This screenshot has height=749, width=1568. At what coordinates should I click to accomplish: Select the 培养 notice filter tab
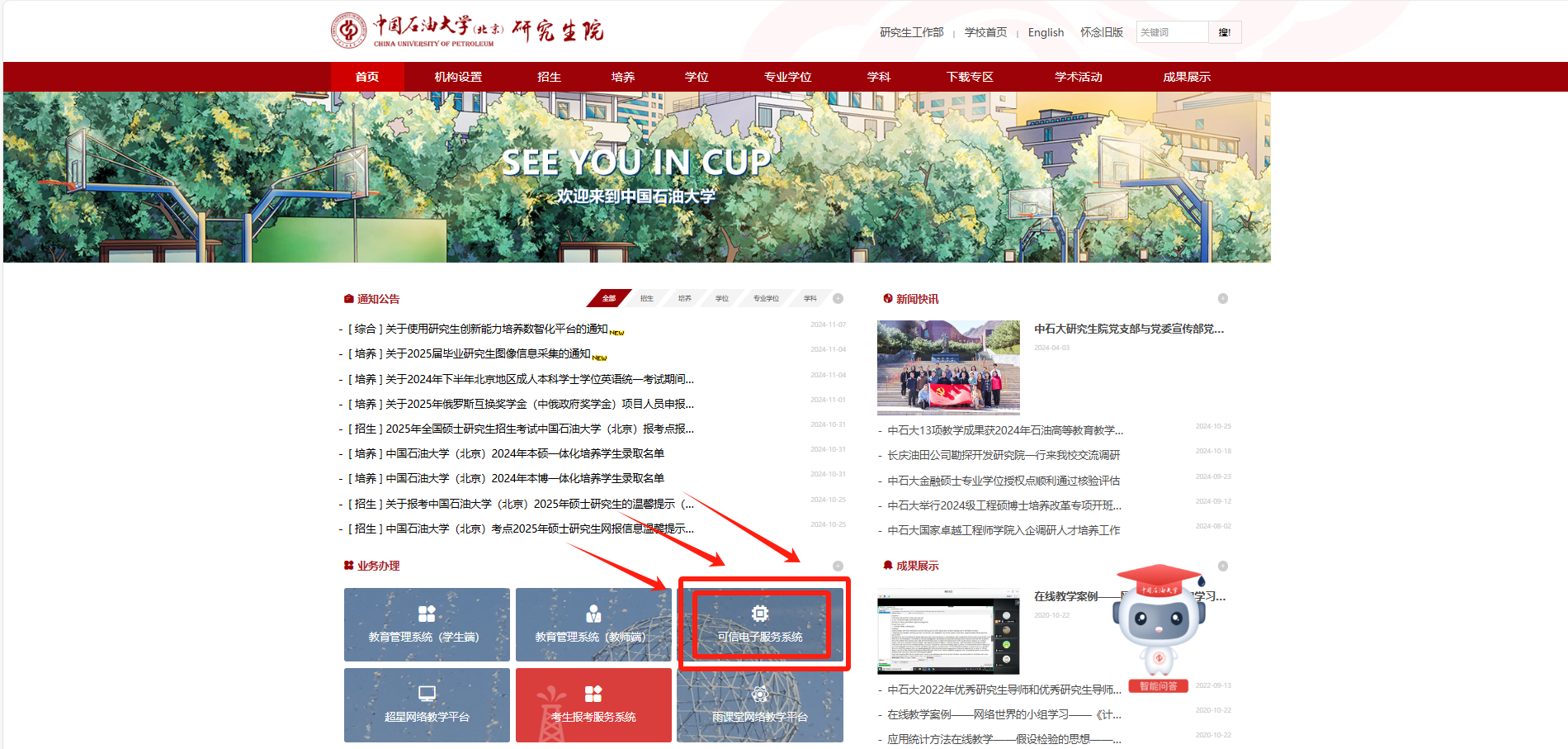(685, 298)
